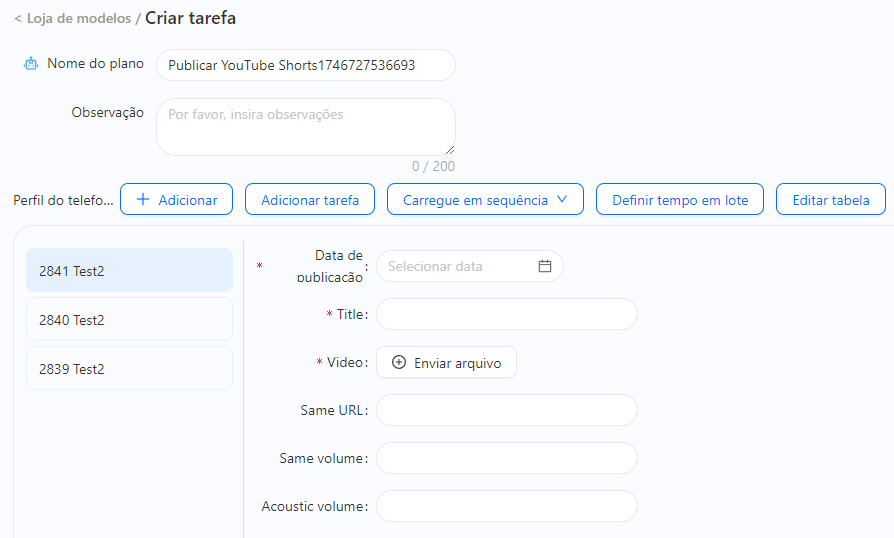
Task: Focus the Title input field
Action: click(x=507, y=314)
